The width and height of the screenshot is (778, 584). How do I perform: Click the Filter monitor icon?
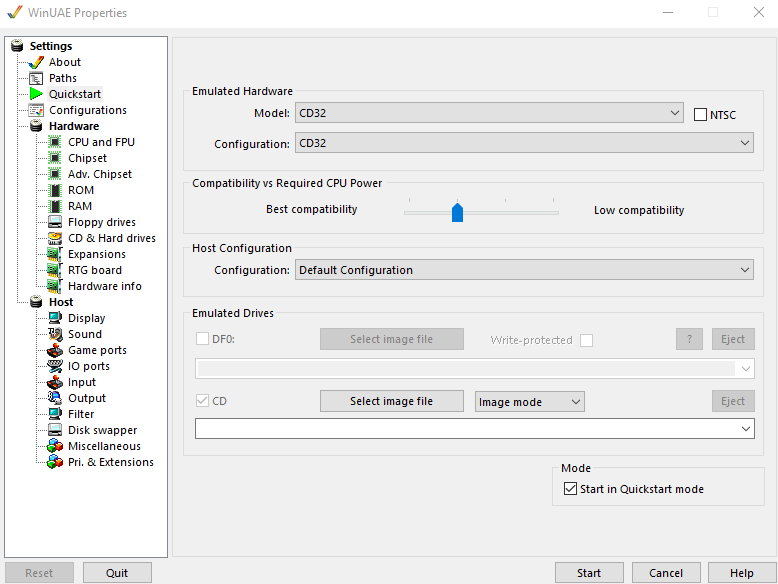click(x=55, y=414)
